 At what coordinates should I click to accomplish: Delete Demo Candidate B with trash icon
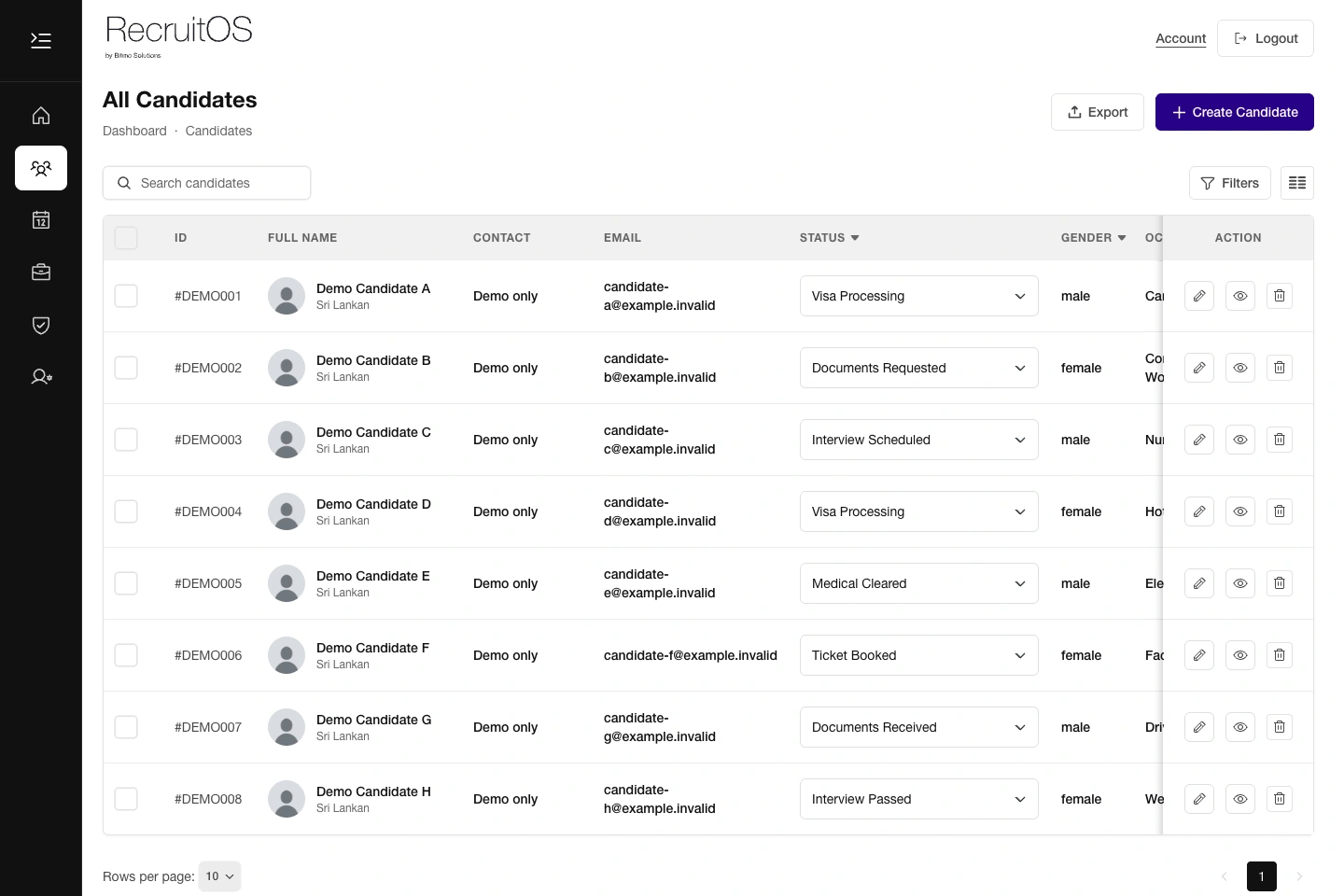1280,368
